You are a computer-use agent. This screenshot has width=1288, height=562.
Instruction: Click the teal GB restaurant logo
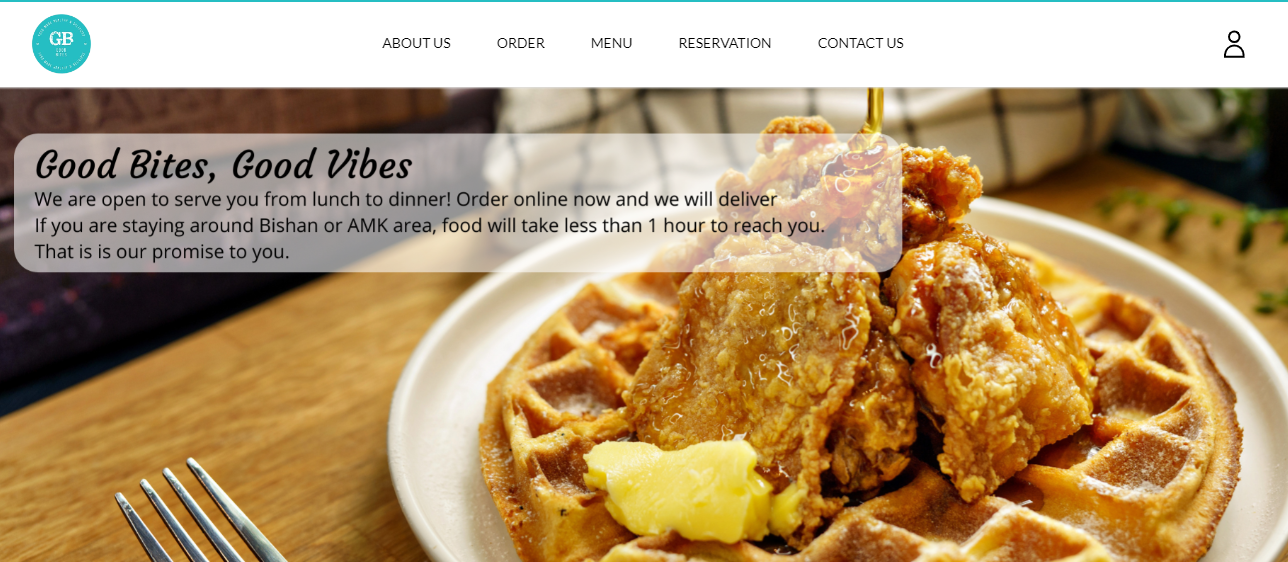tap(61, 44)
